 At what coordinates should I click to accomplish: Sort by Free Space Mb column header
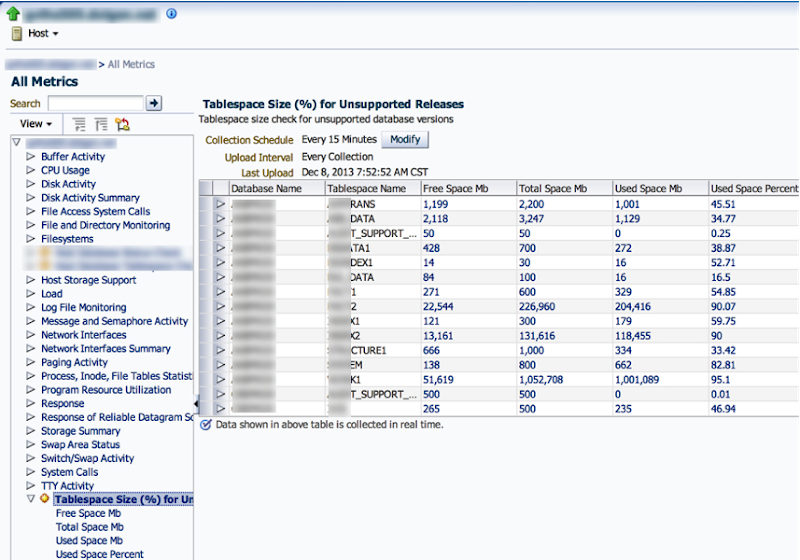[x=468, y=189]
